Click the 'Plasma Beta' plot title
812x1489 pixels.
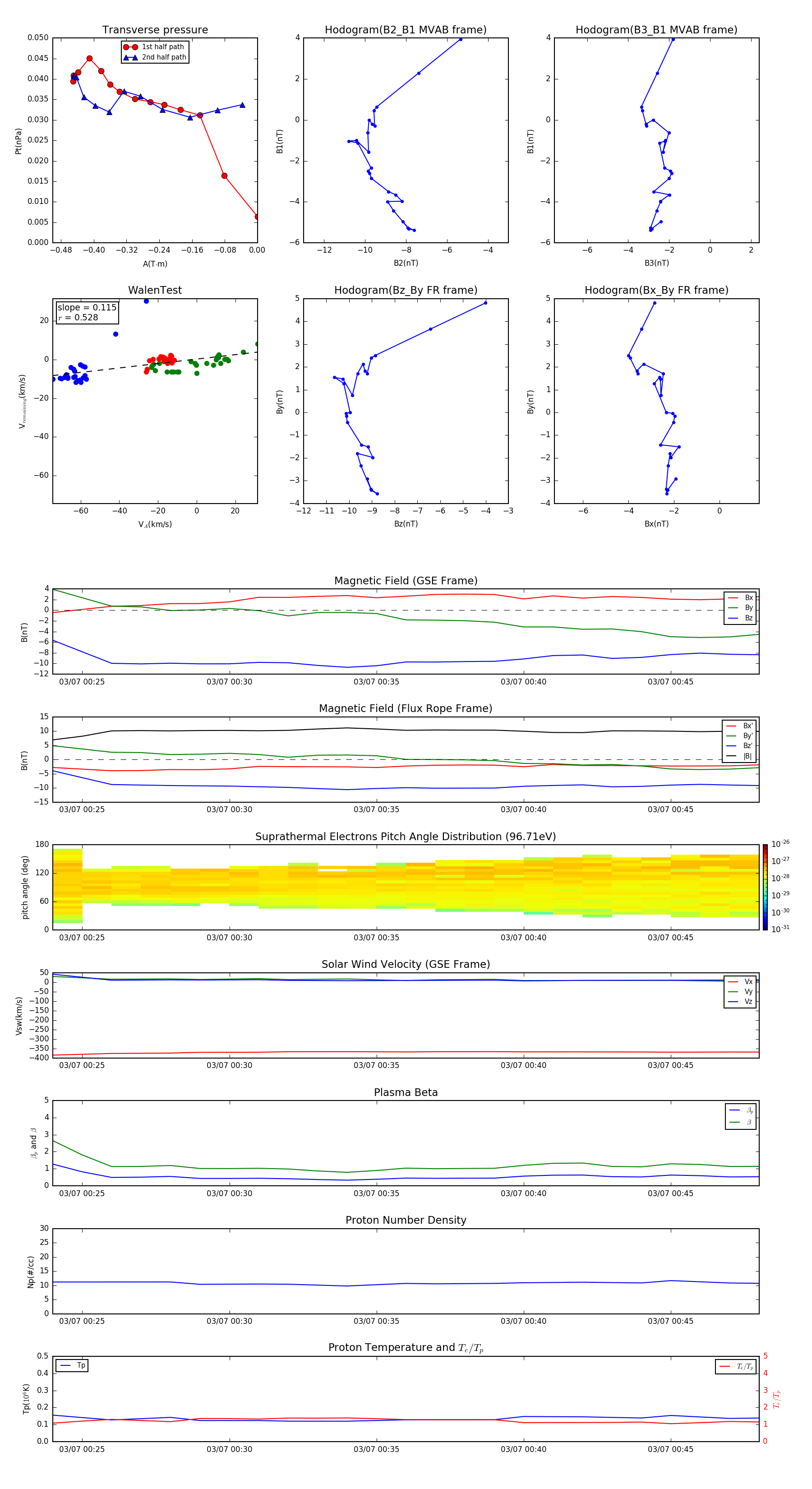(x=406, y=1092)
